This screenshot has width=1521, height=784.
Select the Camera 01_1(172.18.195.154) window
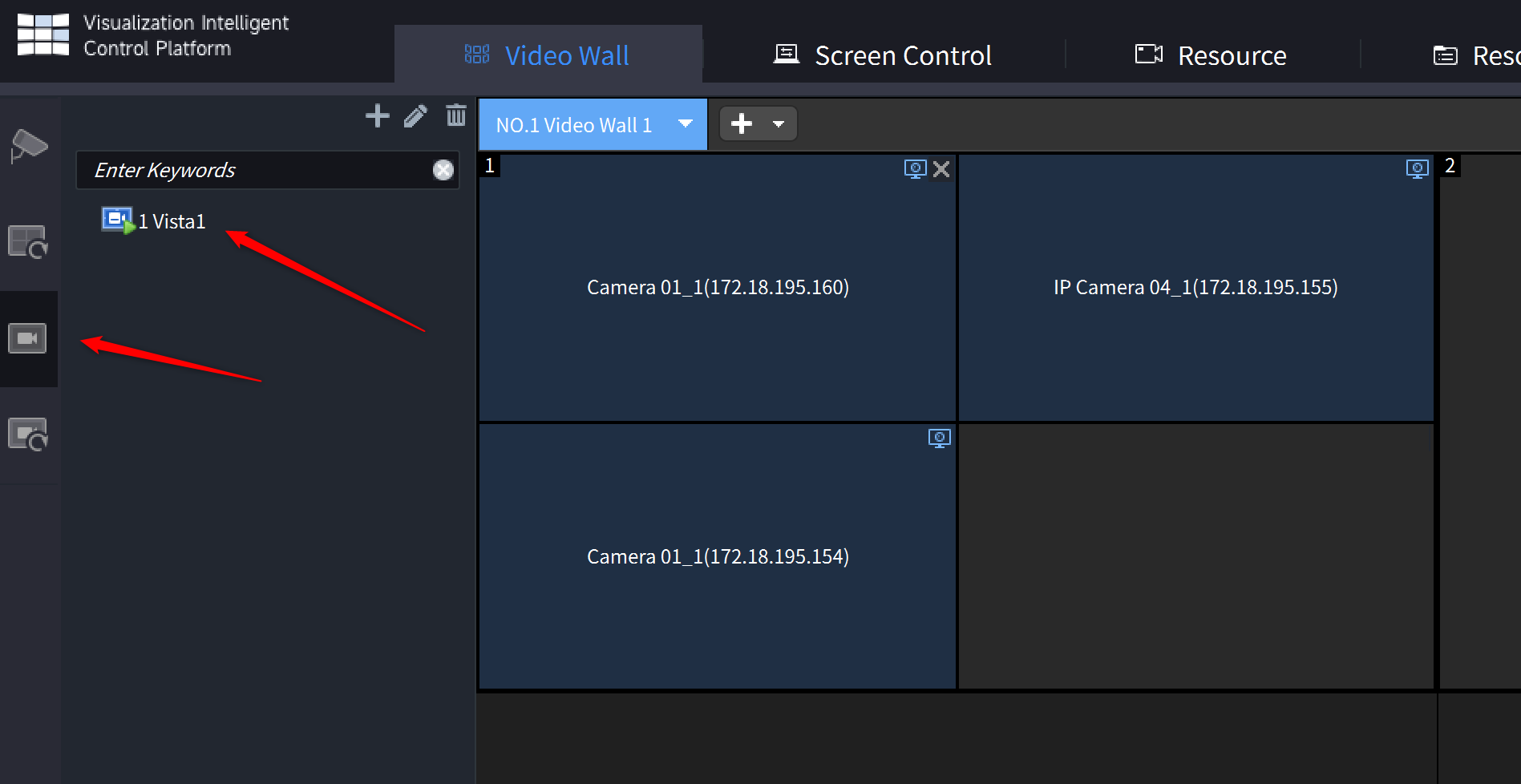click(x=718, y=556)
